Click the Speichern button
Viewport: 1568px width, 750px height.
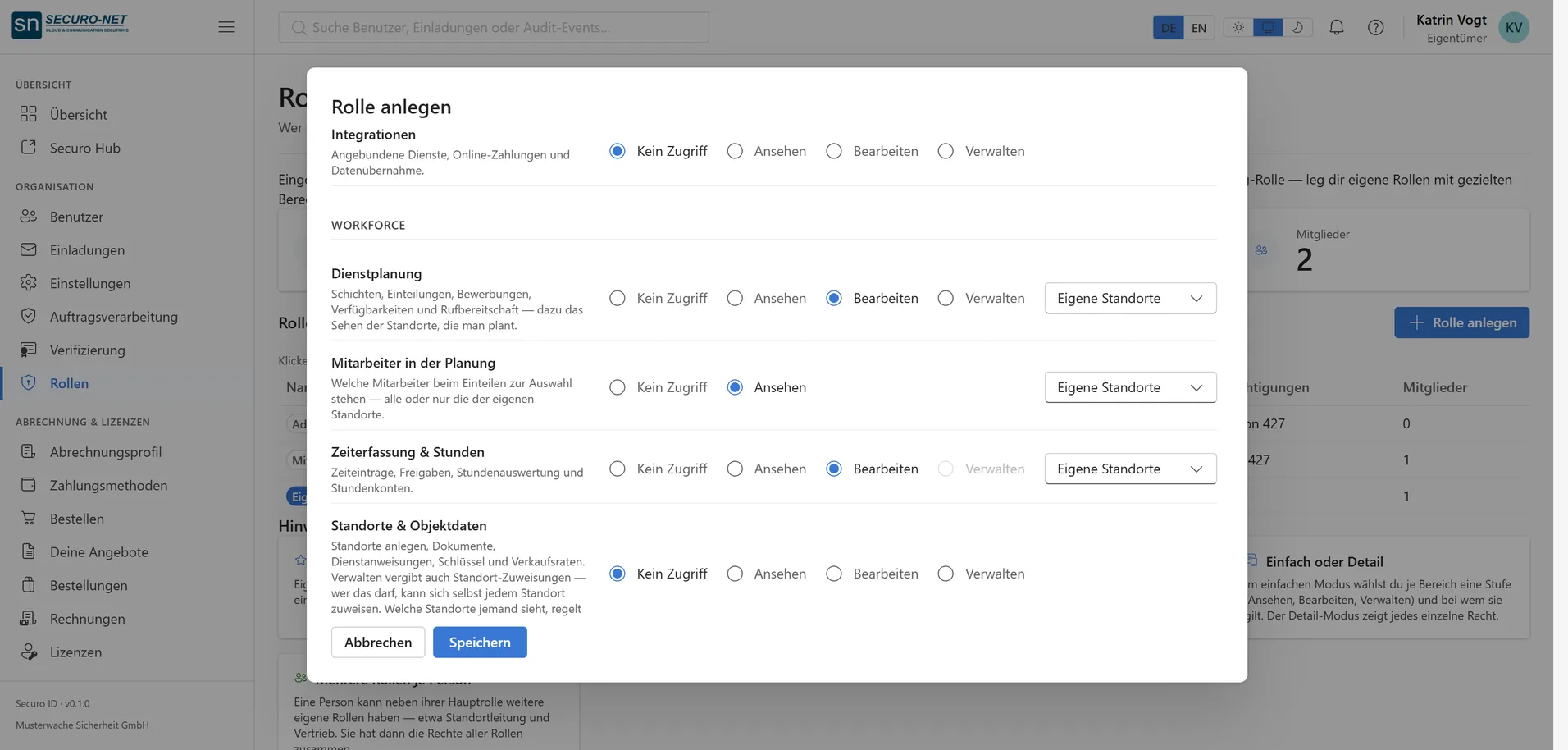point(480,643)
